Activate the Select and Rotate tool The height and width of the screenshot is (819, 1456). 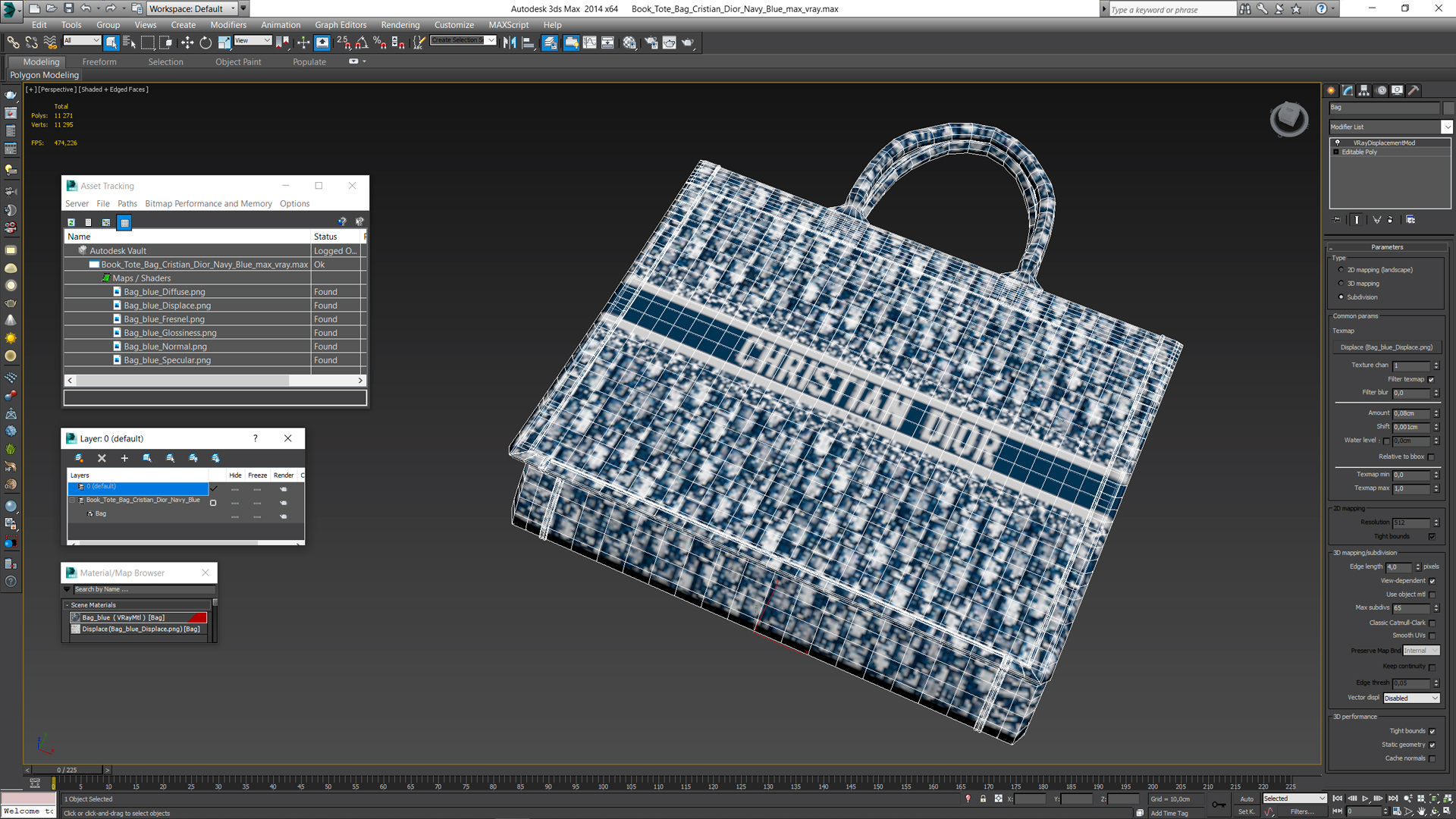206,42
